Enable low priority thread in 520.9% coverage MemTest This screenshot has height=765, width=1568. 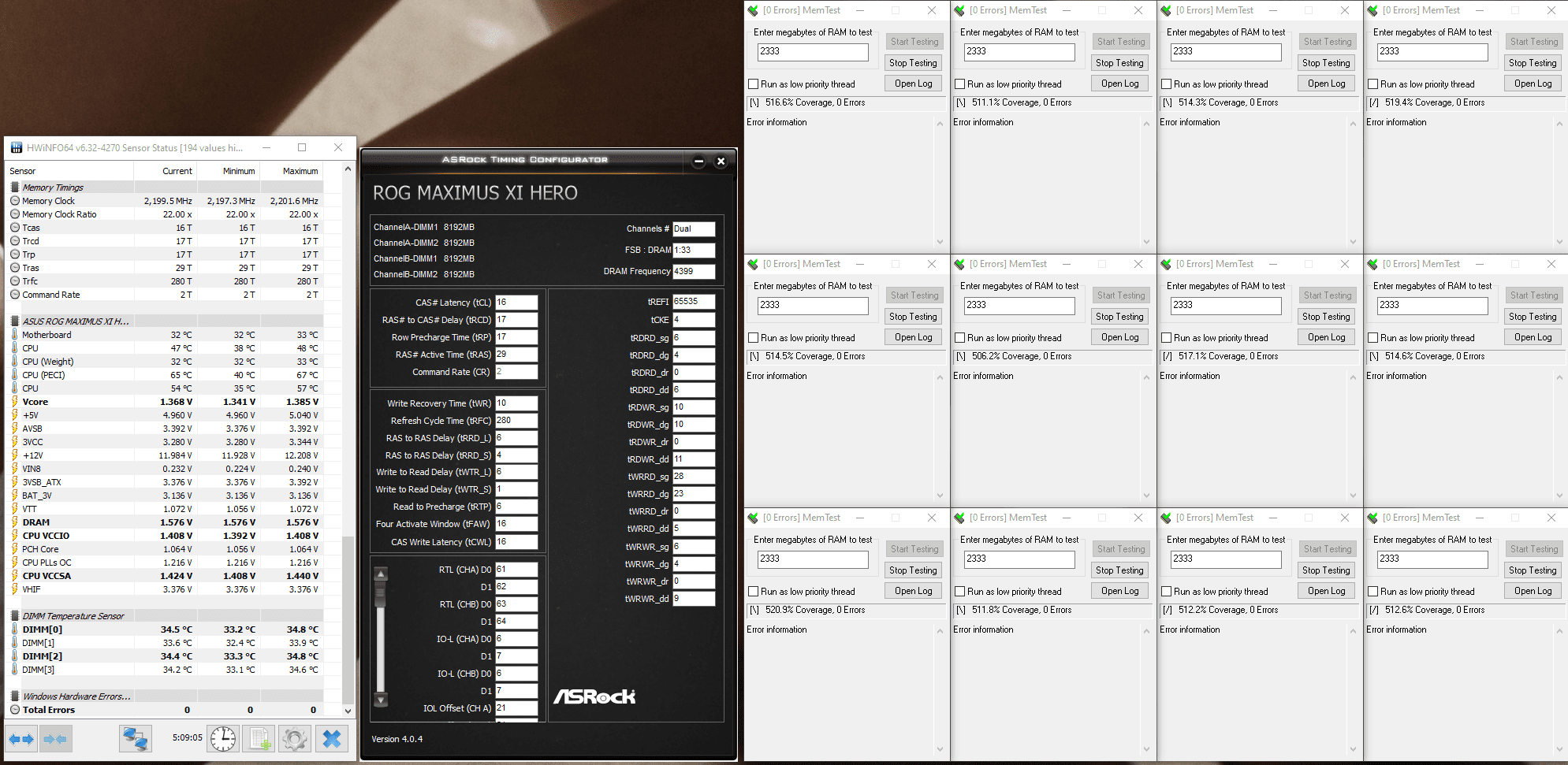coord(753,592)
